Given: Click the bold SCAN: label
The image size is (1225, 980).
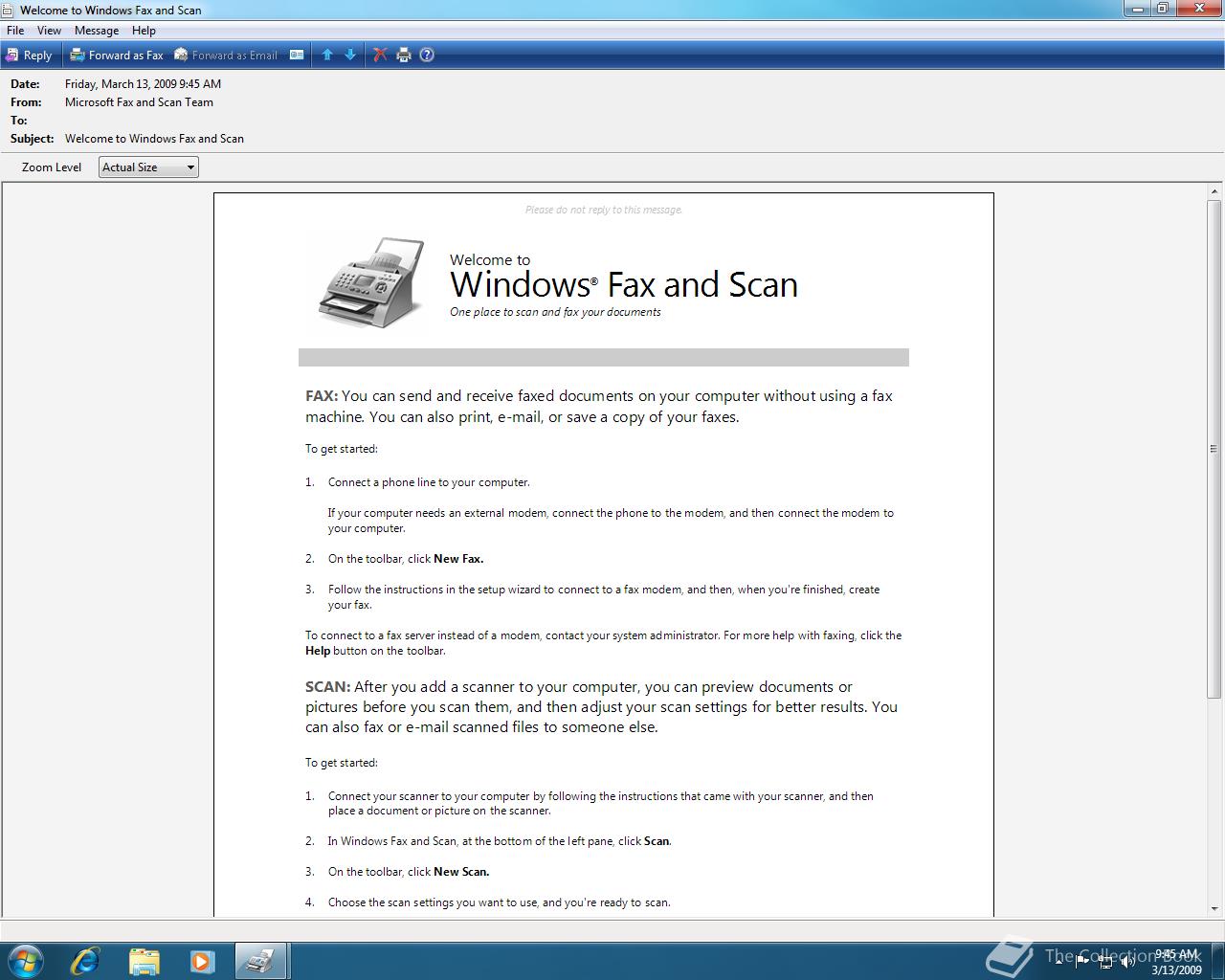Looking at the screenshot, I should (x=327, y=687).
